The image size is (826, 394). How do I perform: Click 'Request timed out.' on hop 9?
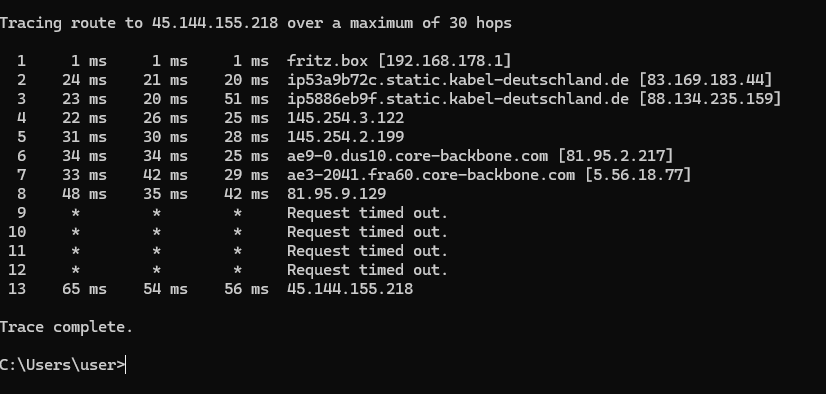coord(367,213)
